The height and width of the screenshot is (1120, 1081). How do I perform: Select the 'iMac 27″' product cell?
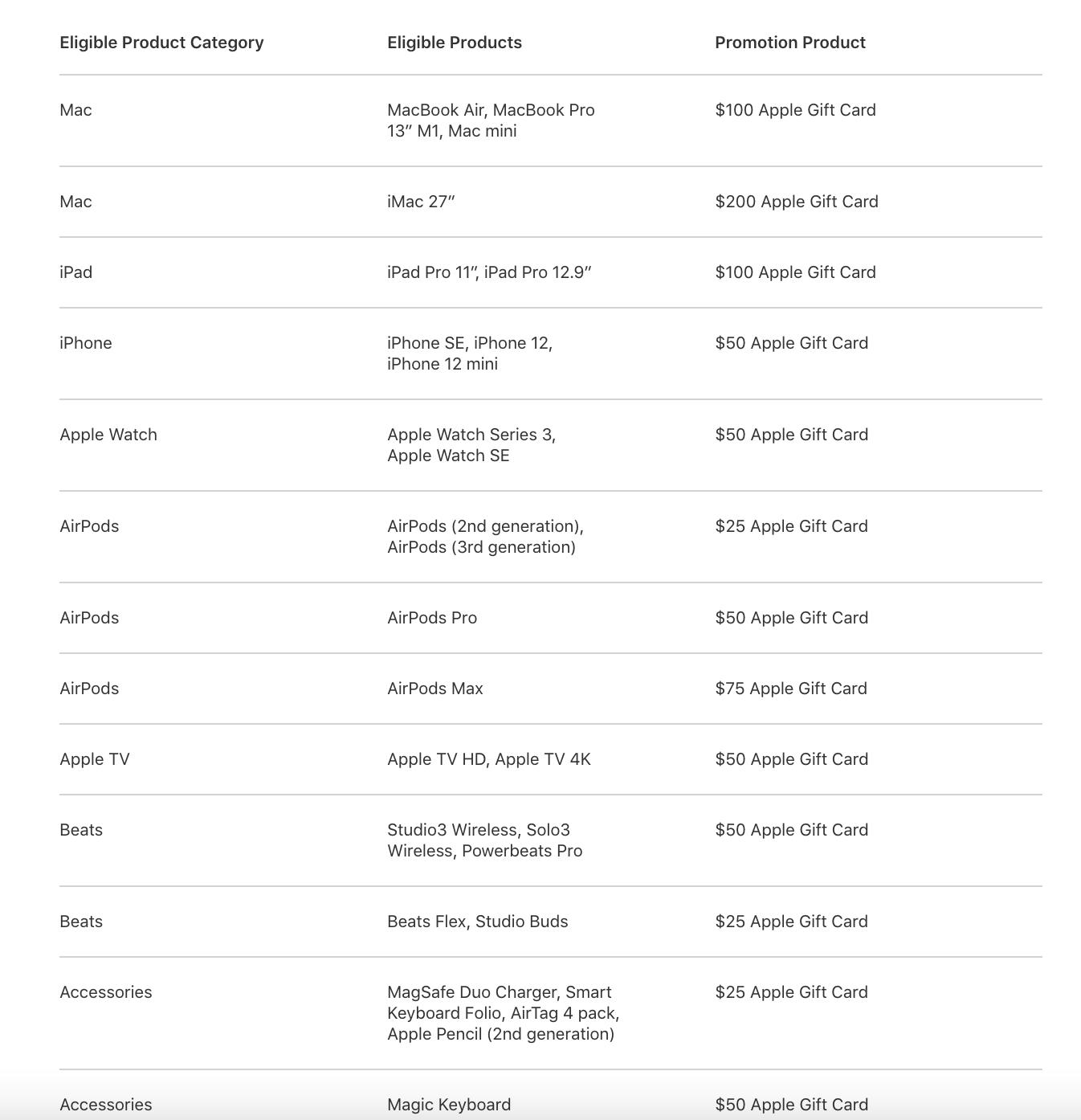point(421,202)
